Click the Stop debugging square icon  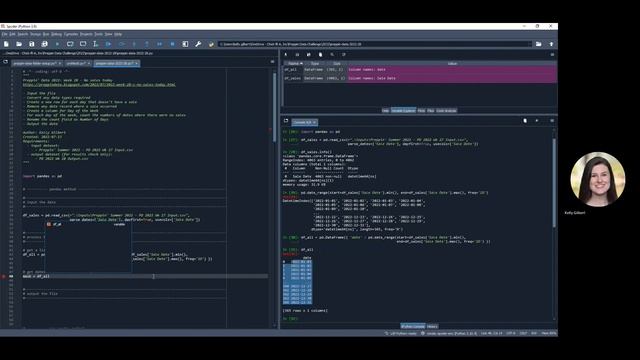(172, 44)
